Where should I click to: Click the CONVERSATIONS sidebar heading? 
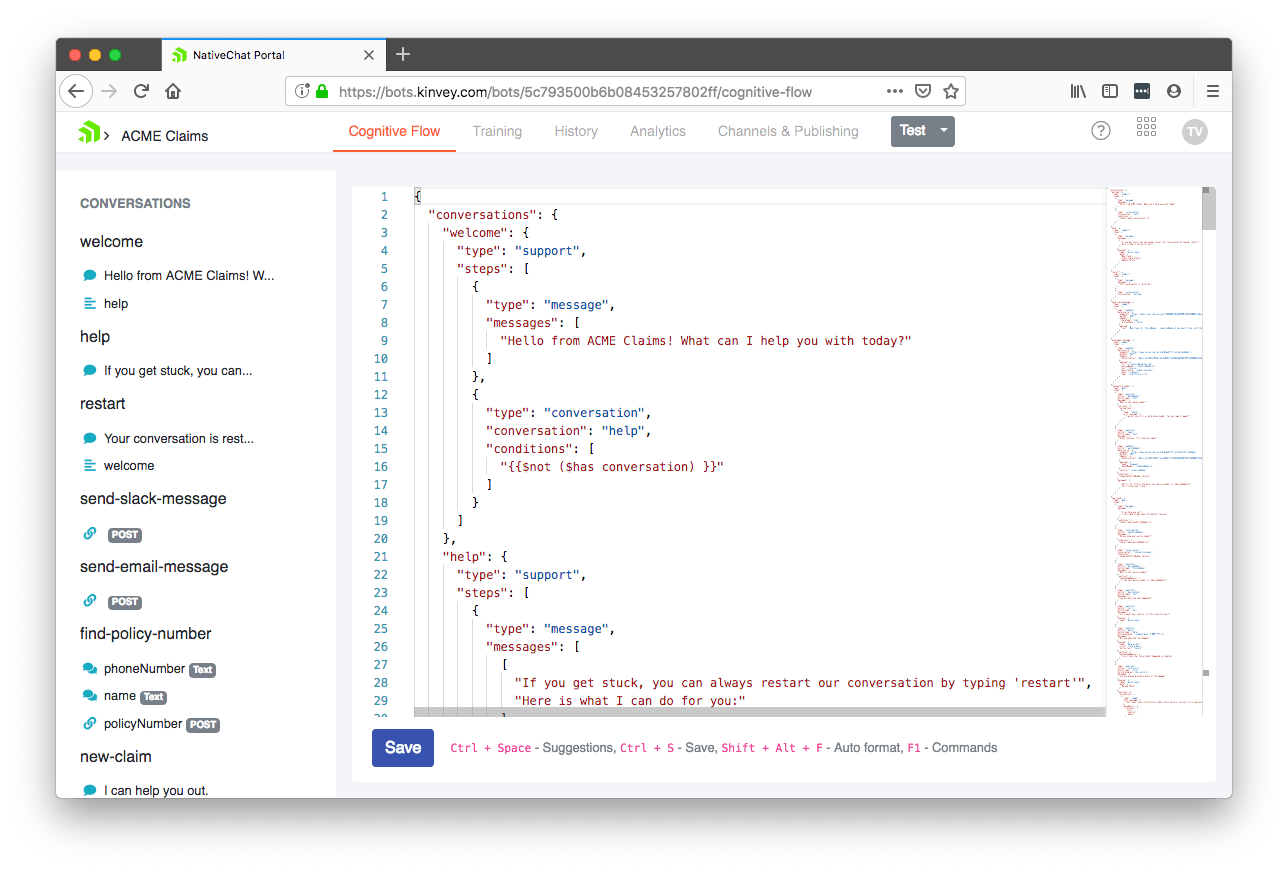pos(135,203)
